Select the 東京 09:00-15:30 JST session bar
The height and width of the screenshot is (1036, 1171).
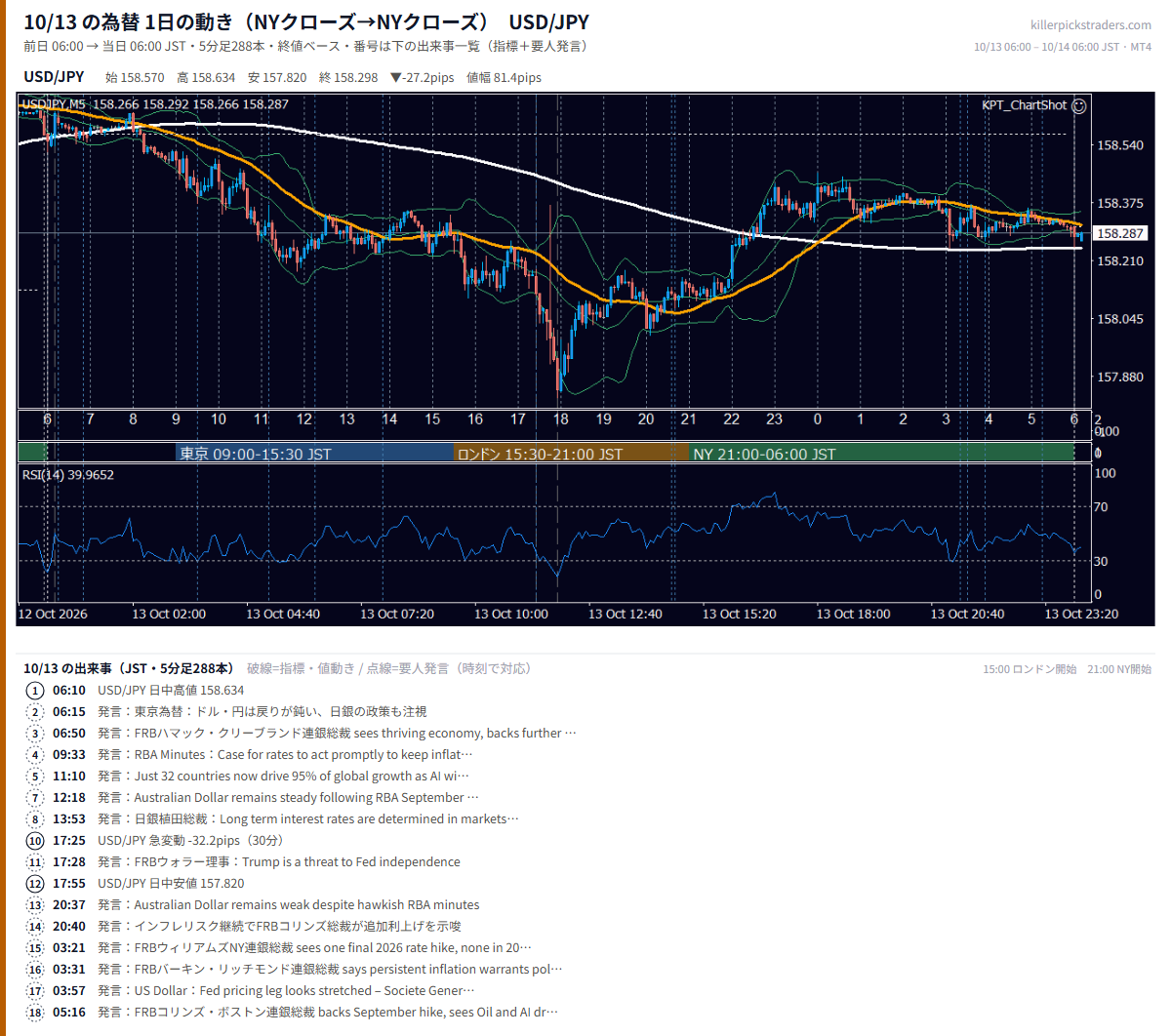tap(316, 454)
